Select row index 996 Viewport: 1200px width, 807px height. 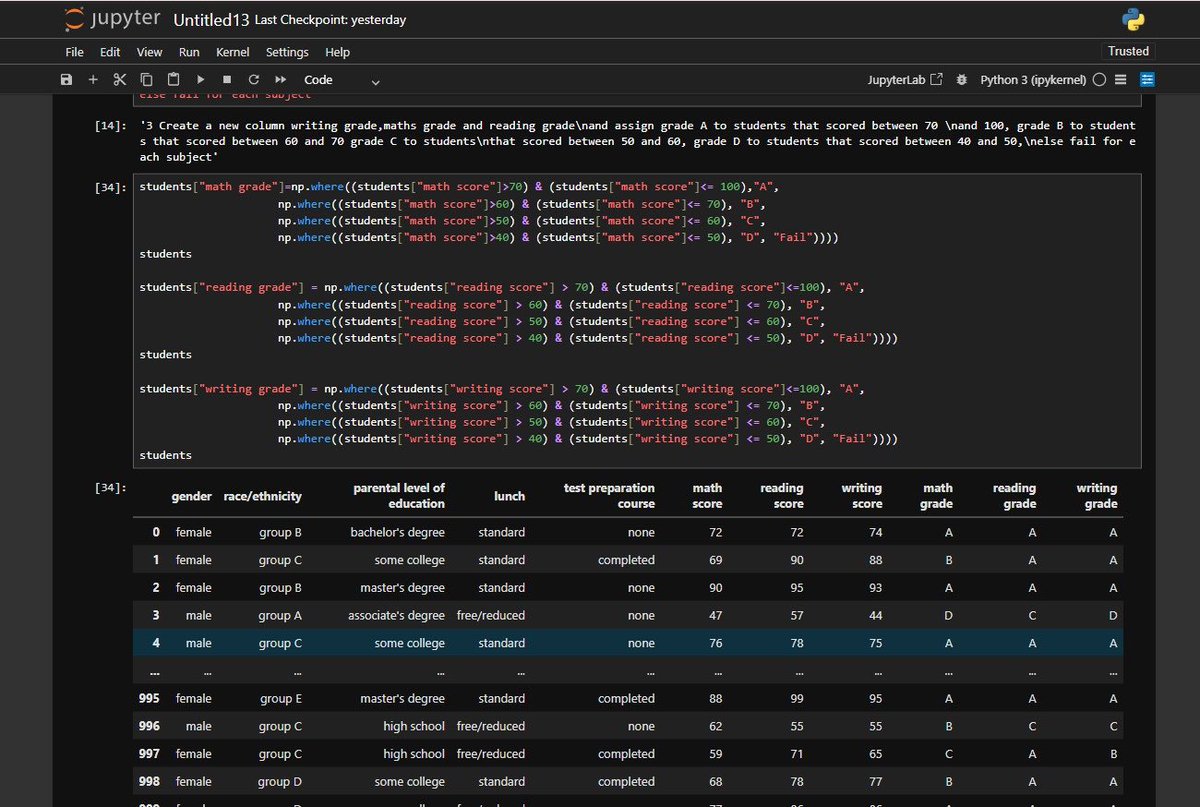149,727
